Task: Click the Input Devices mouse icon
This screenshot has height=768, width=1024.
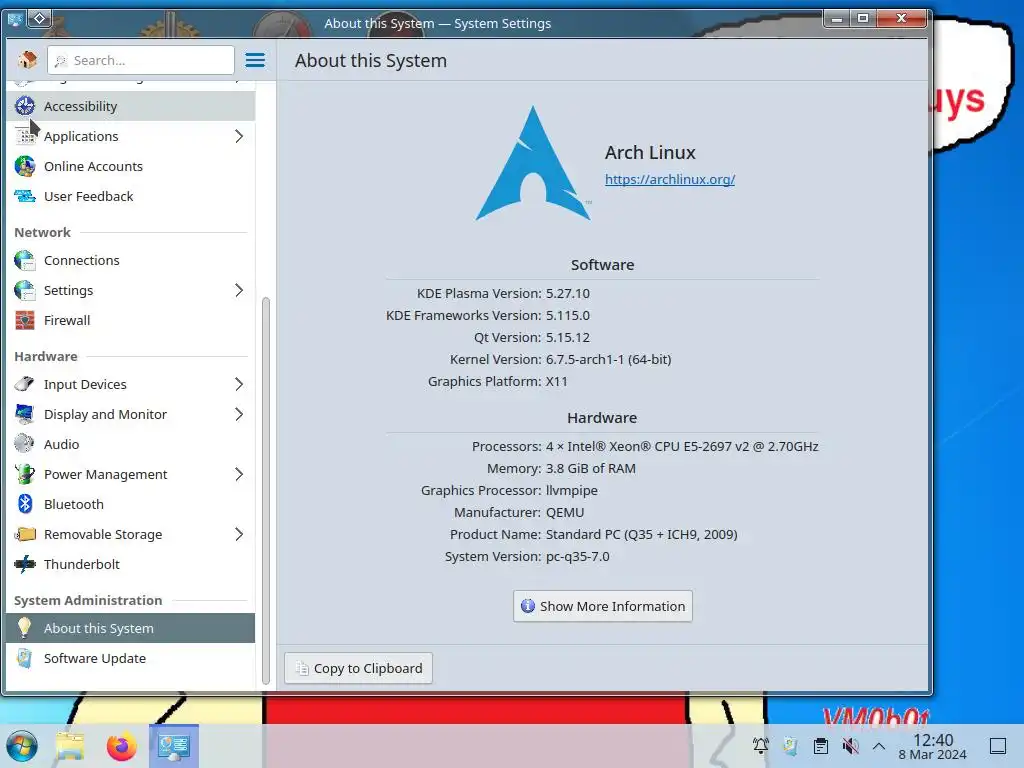Action: 25,384
